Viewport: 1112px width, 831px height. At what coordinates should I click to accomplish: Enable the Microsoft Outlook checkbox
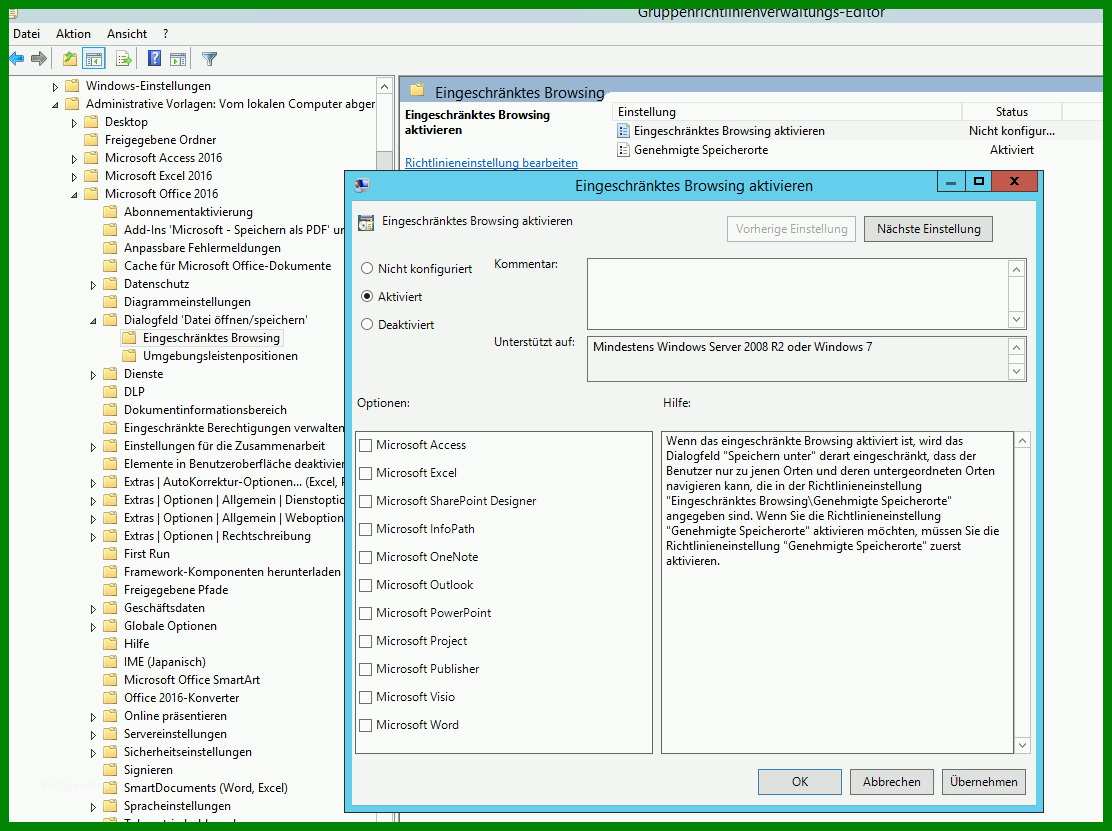click(x=366, y=585)
